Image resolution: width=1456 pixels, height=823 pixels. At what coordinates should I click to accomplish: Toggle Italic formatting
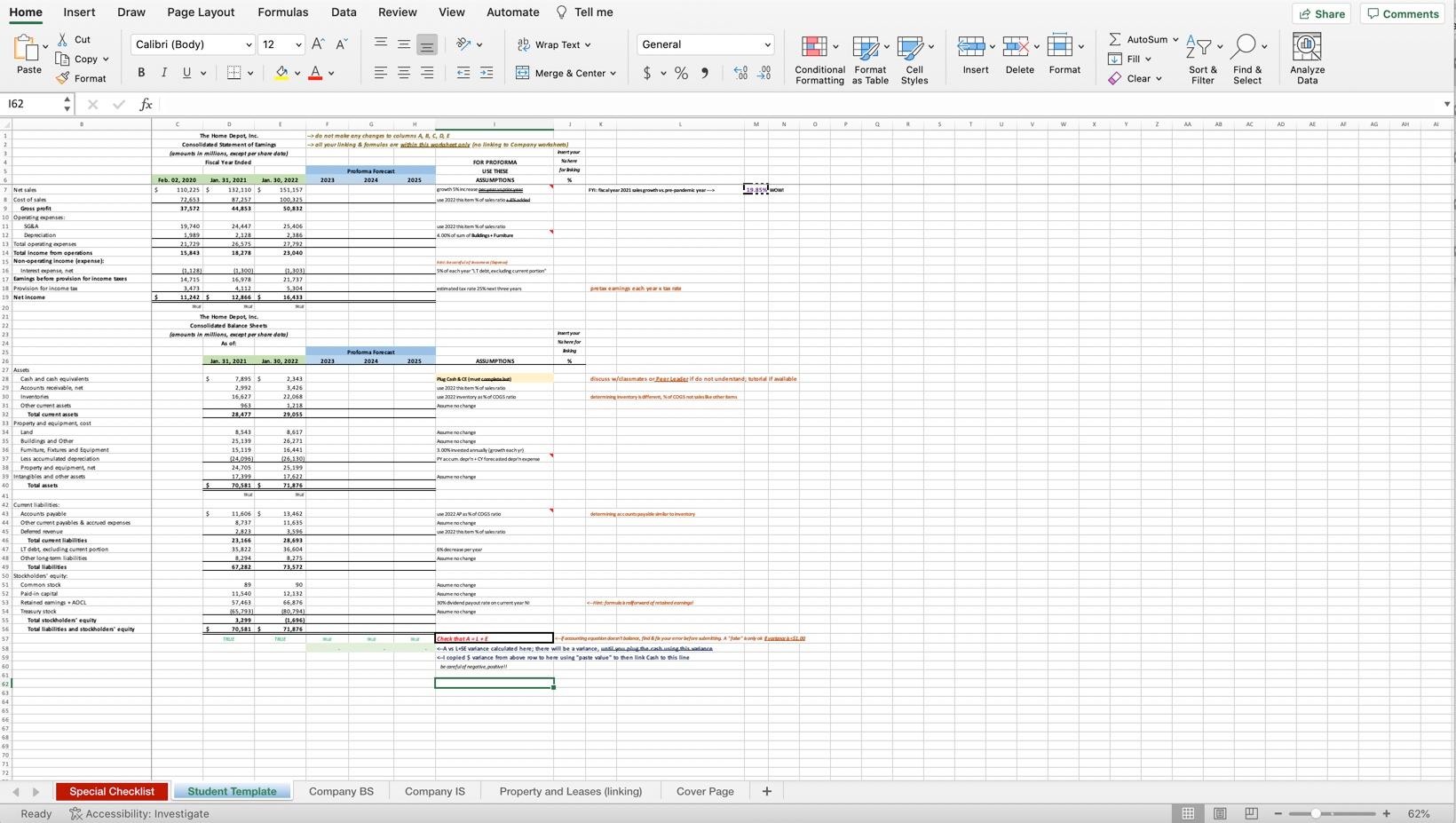coord(163,73)
